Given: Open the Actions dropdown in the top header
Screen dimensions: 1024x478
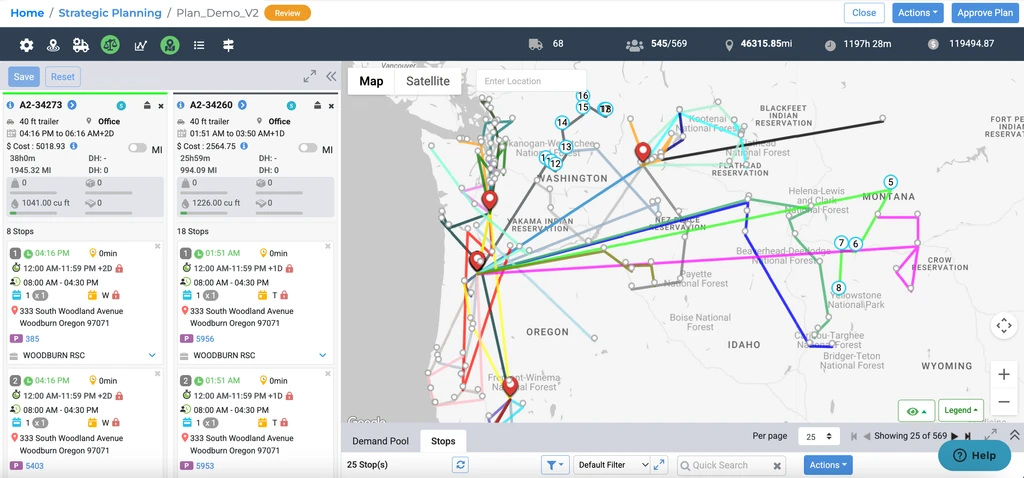Looking at the screenshot, I should [x=918, y=13].
